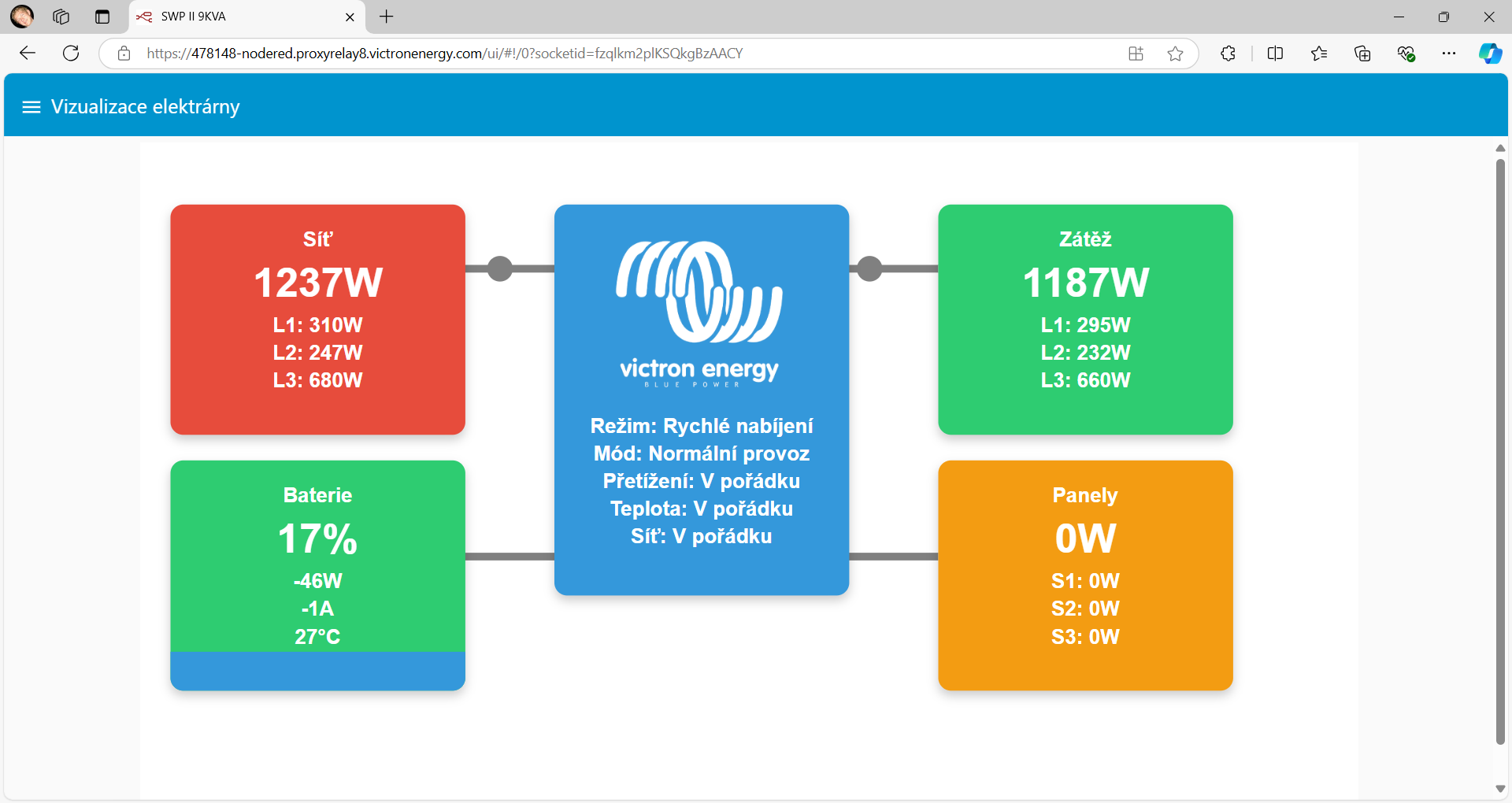1512x803 pixels.
Task: Open a new browser tab
Action: (x=387, y=17)
